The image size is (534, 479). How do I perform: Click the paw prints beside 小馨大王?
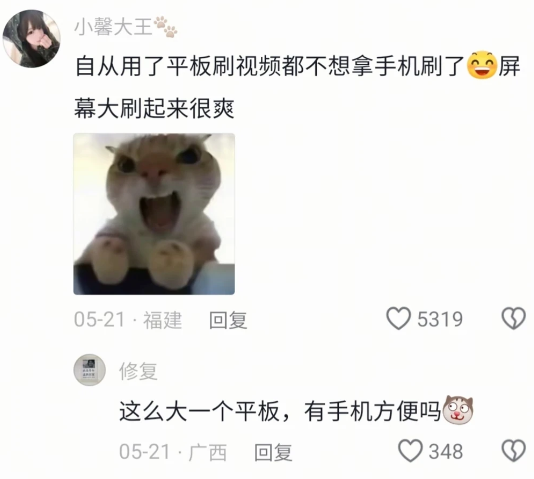click(166, 27)
